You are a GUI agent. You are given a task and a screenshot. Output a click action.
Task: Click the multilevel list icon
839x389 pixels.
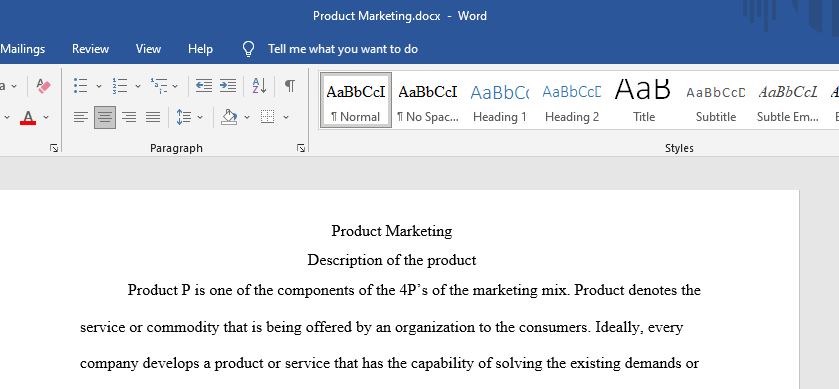[158, 86]
